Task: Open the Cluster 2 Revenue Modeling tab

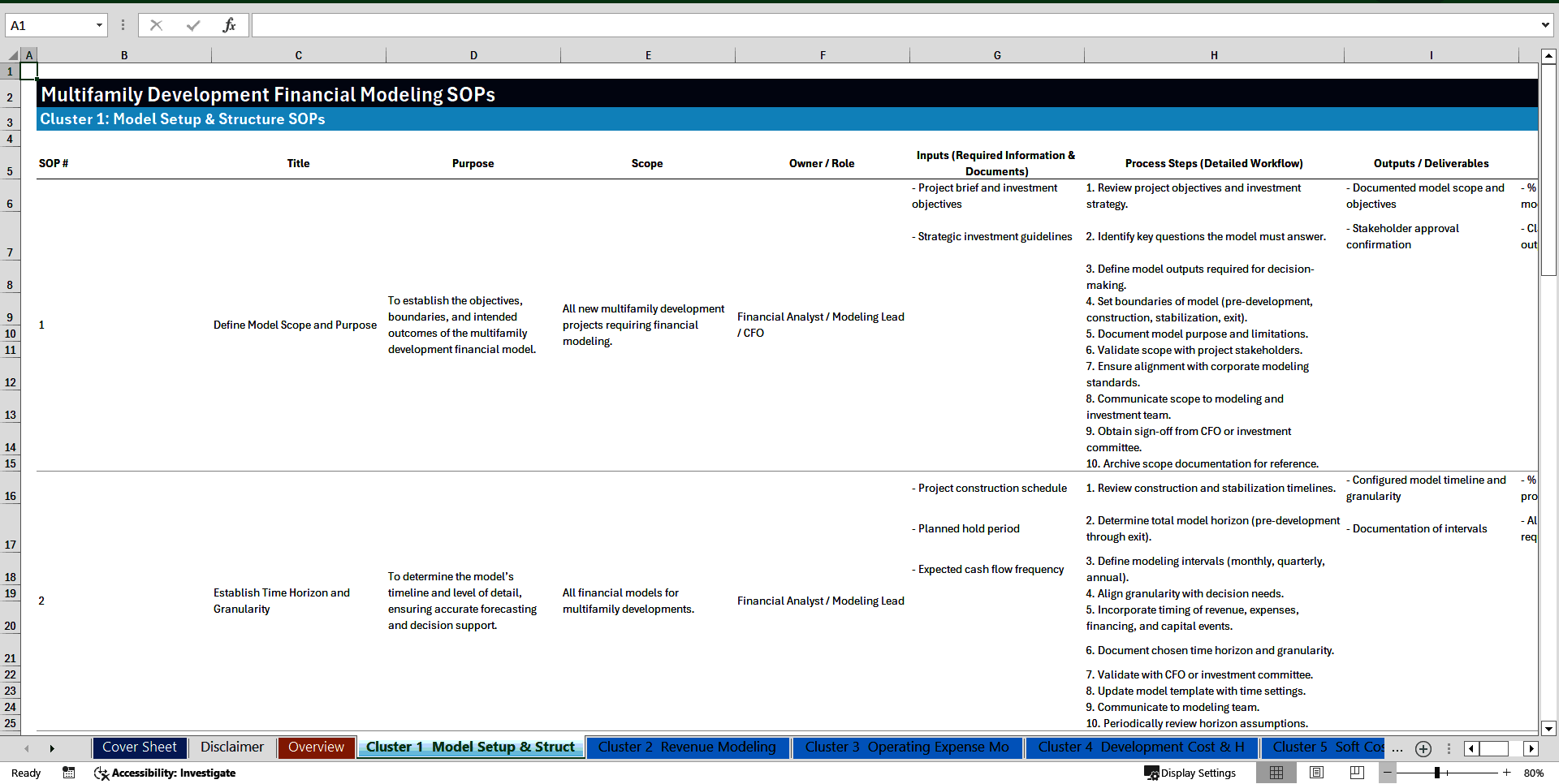Action: pyautogui.click(x=687, y=747)
